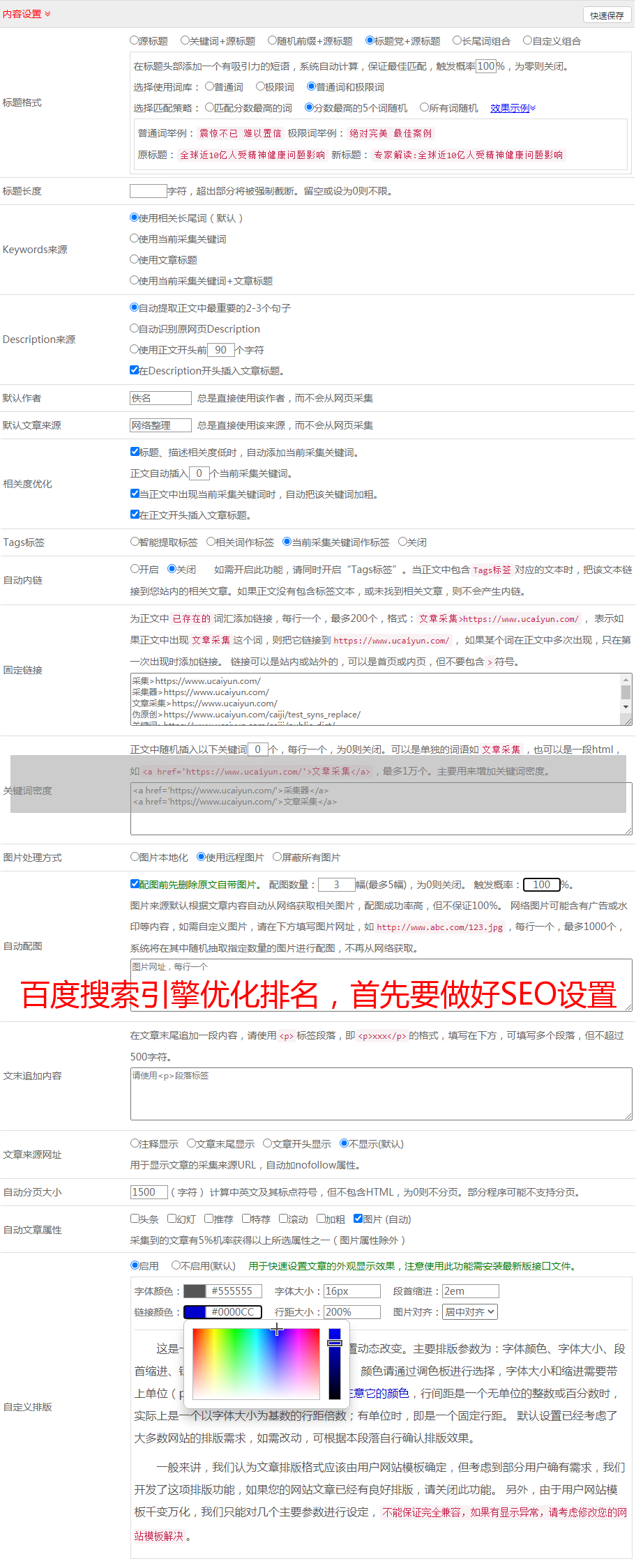636x1568 pixels.
Task: Click the brightness slider in color picker
Action: click(x=335, y=1364)
